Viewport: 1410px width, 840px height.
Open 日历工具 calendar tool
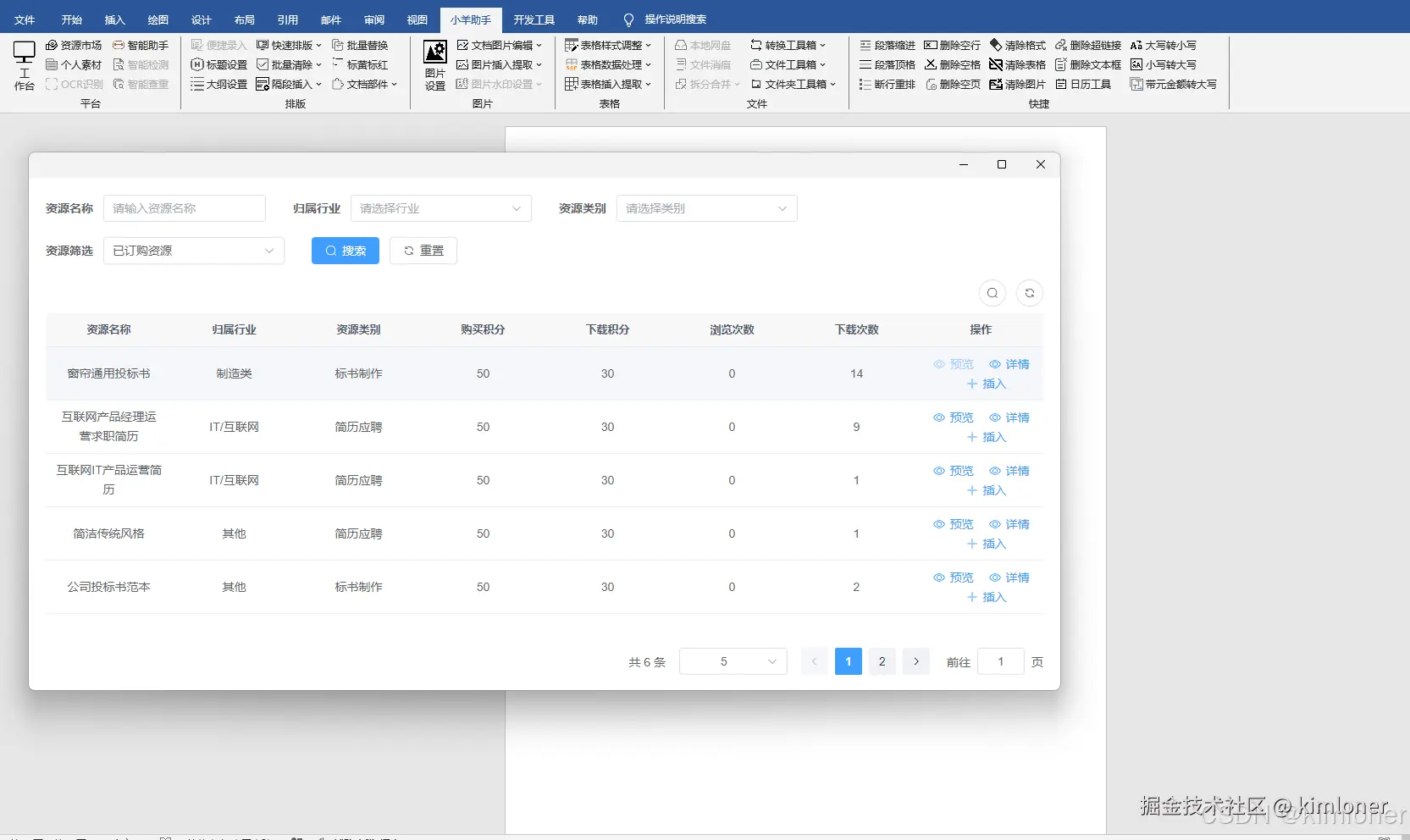(x=1083, y=84)
